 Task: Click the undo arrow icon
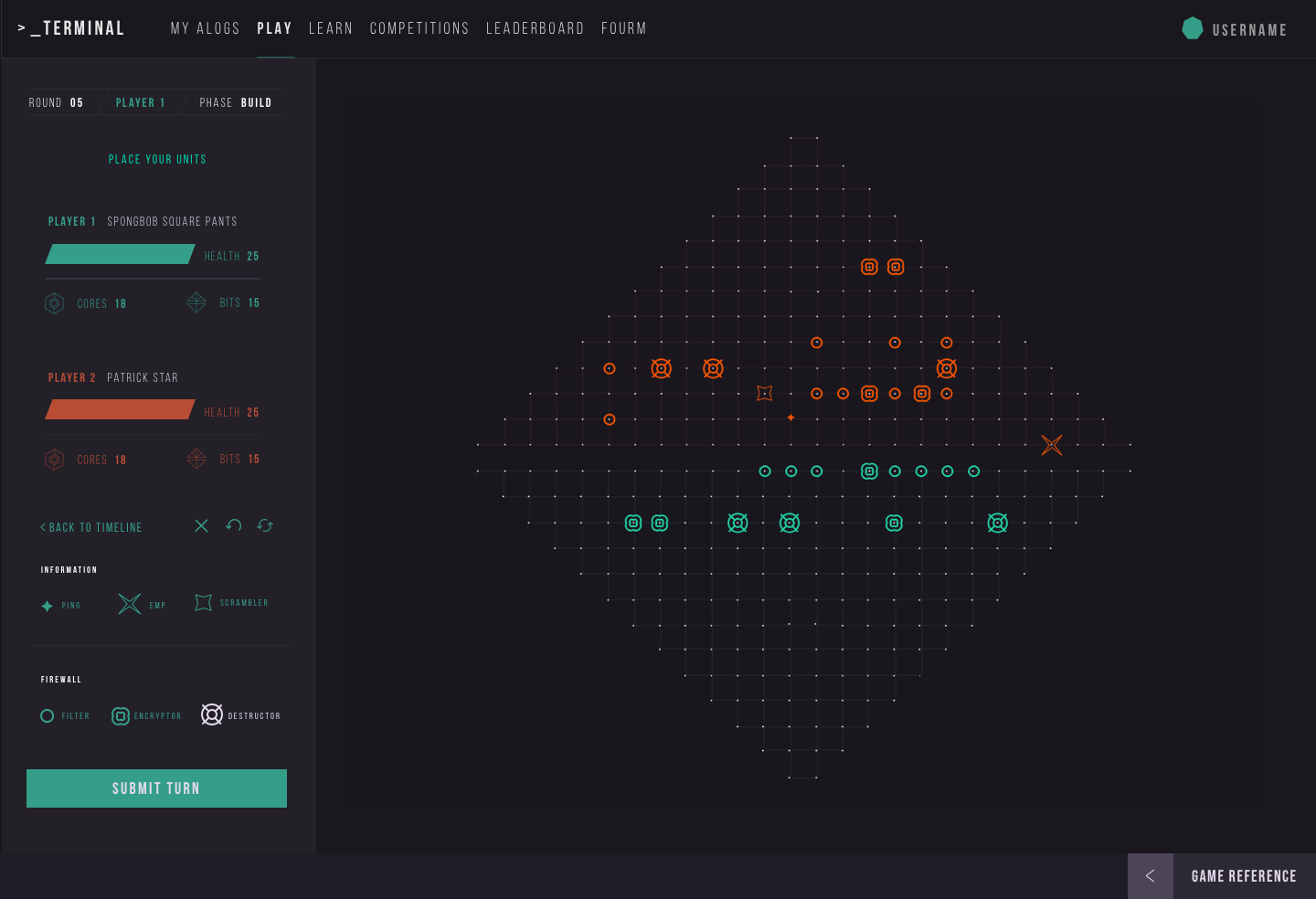pos(234,525)
